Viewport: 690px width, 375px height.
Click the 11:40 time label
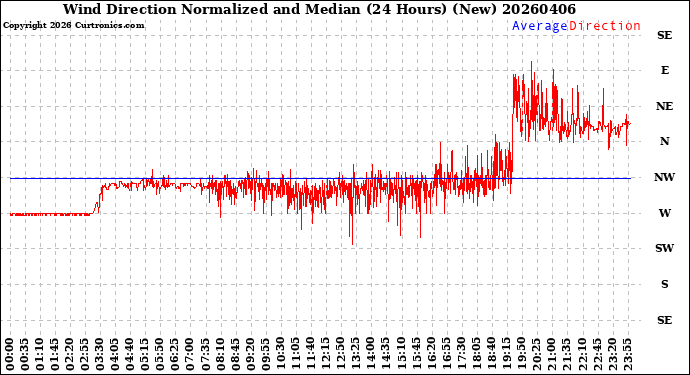[310, 354]
